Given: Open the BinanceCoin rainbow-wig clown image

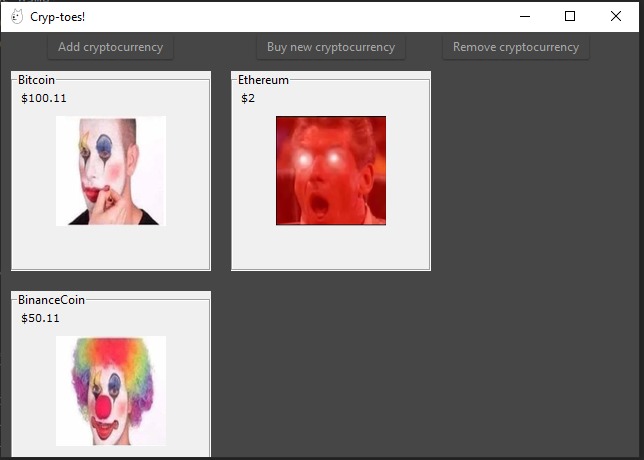Looking at the screenshot, I should 111,391.
